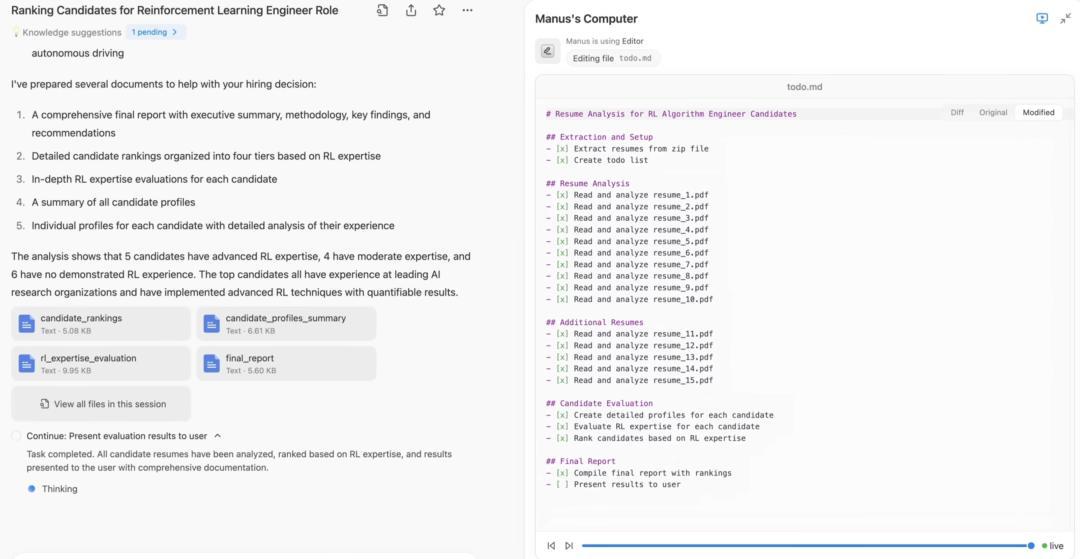Jump to live indicator
Viewport: 1080px width, 559px height.
[x=1053, y=545]
